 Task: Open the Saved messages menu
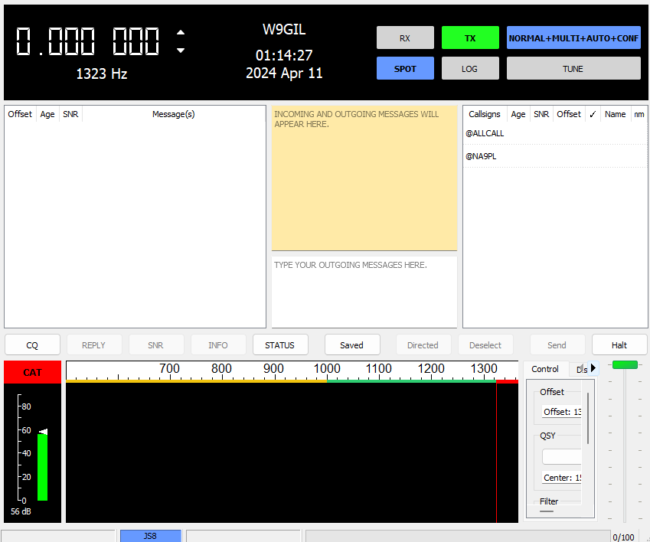pos(351,345)
